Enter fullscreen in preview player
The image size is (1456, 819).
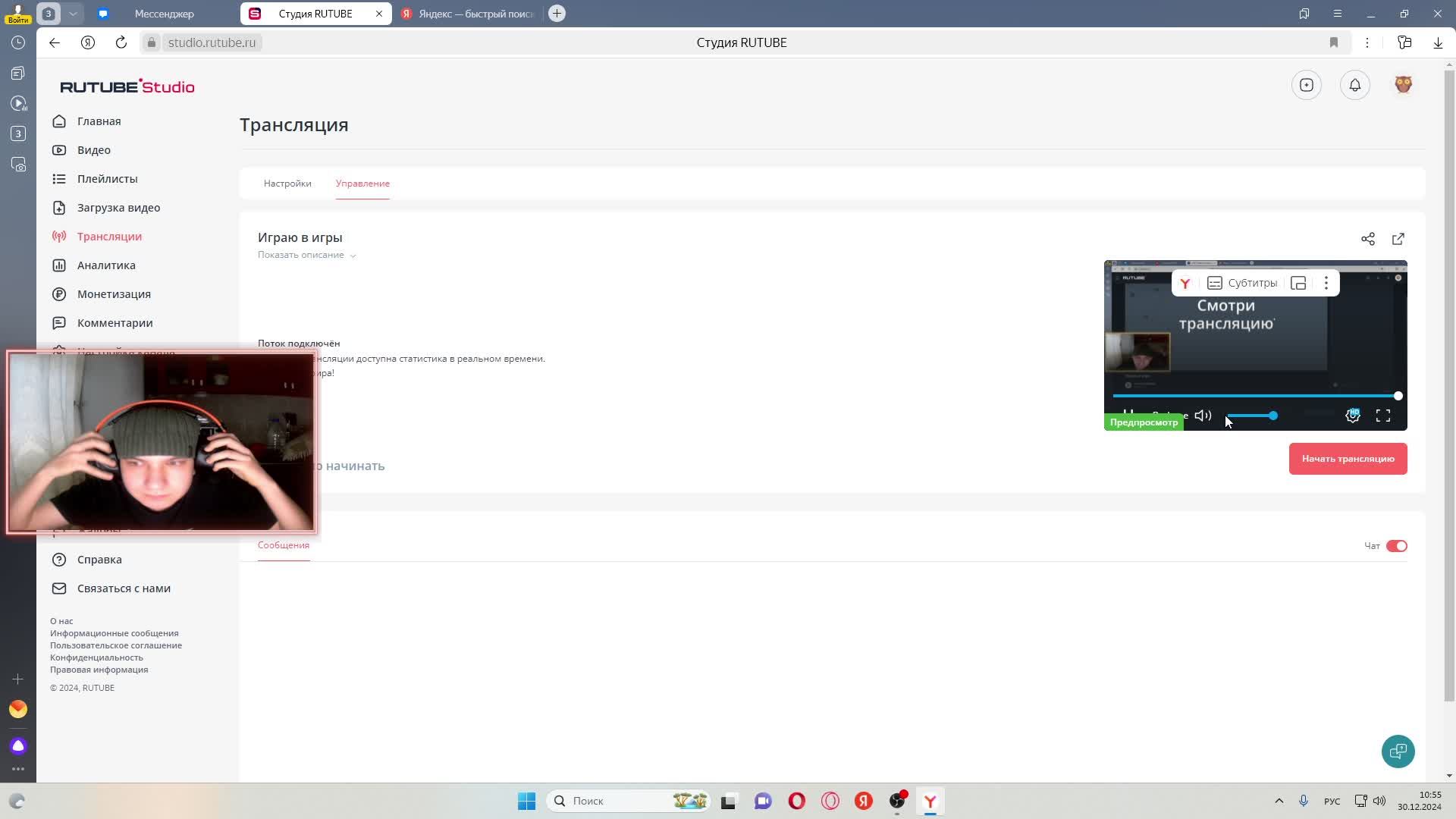tap(1383, 416)
